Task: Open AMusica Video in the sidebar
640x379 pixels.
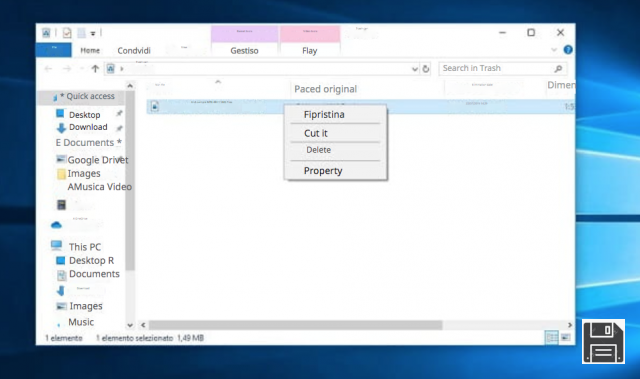Action: [100, 187]
